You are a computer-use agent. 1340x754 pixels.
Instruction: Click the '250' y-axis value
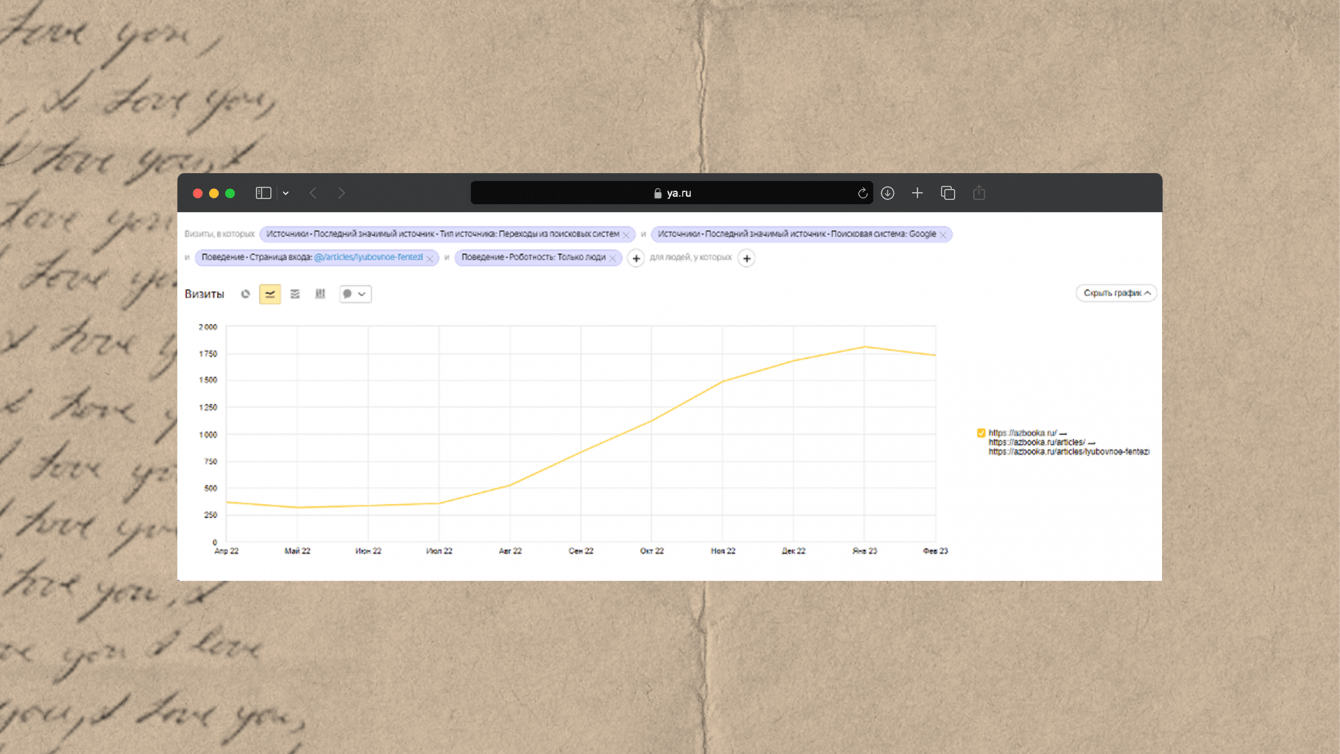click(x=210, y=516)
